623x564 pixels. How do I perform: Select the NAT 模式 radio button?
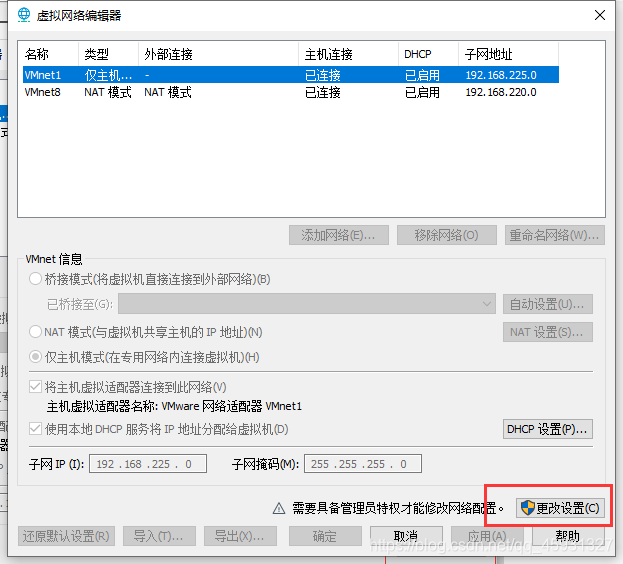click(35, 332)
